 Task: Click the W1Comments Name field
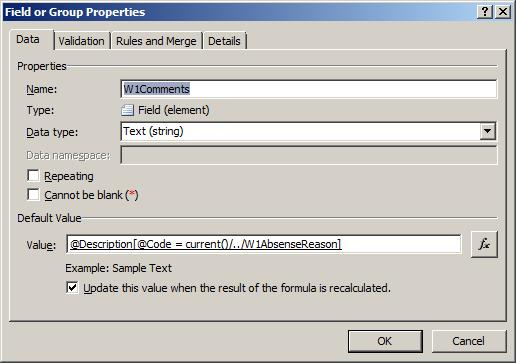tap(308, 89)
